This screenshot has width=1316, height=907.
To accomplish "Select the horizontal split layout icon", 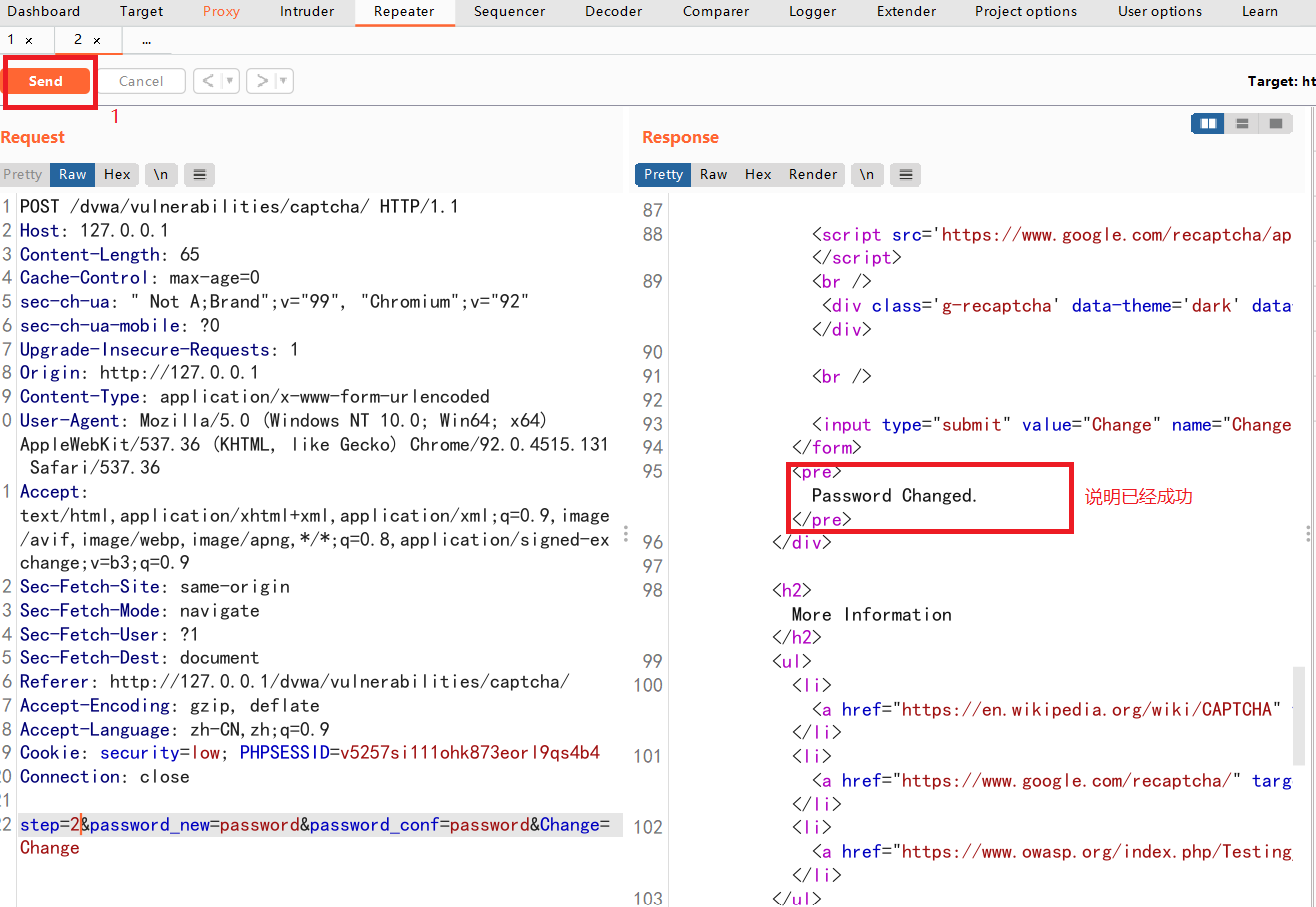I will click(1242, 123).
